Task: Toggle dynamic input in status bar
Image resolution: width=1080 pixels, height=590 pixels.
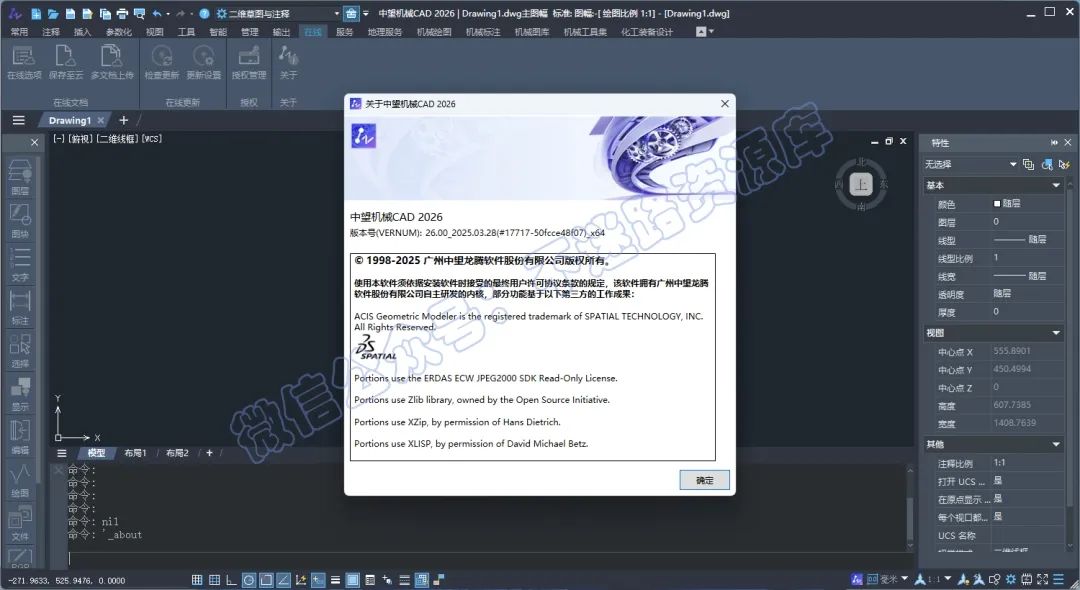Action: (318, 580)
